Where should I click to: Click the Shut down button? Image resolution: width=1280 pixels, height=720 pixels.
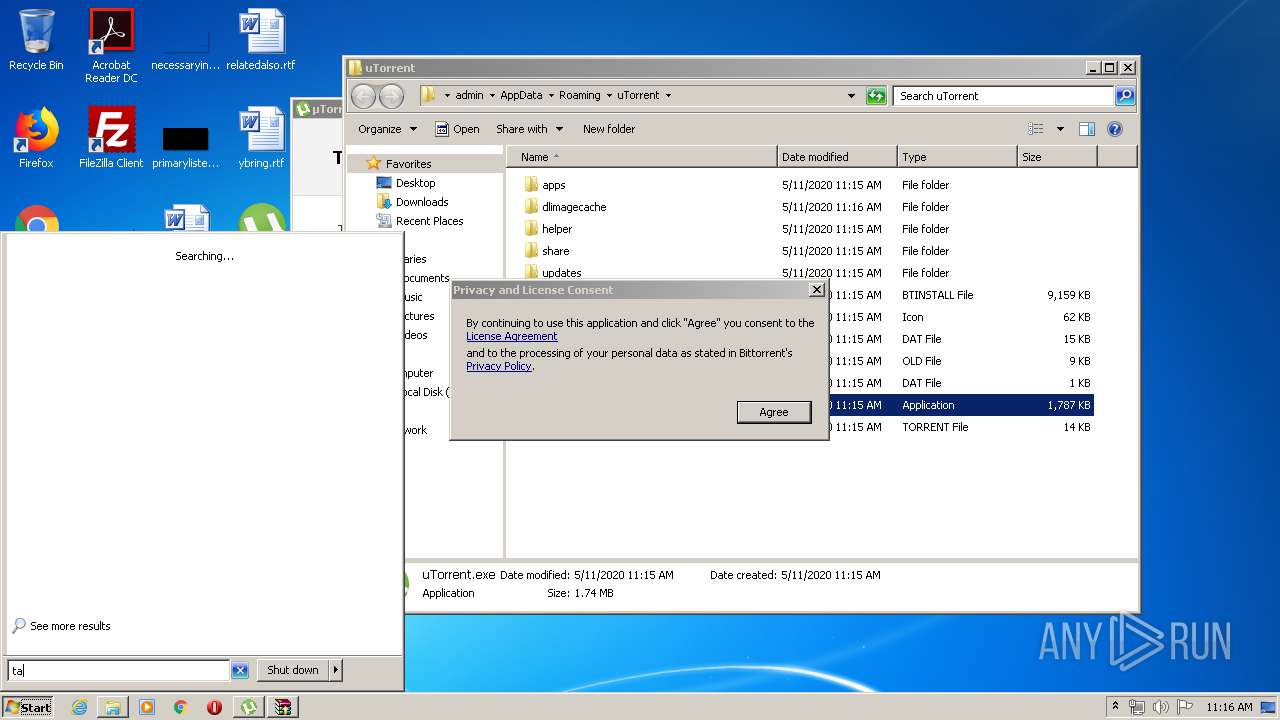pyautogui.click(x=293, y=670)
